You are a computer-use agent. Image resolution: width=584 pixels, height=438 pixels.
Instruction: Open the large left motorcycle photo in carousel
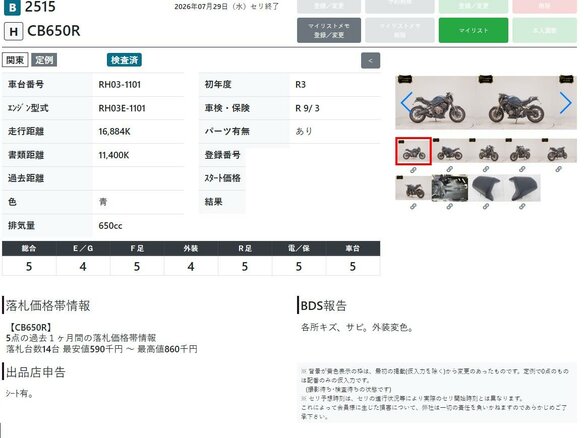pyautogui.click(x=437, y=102)
